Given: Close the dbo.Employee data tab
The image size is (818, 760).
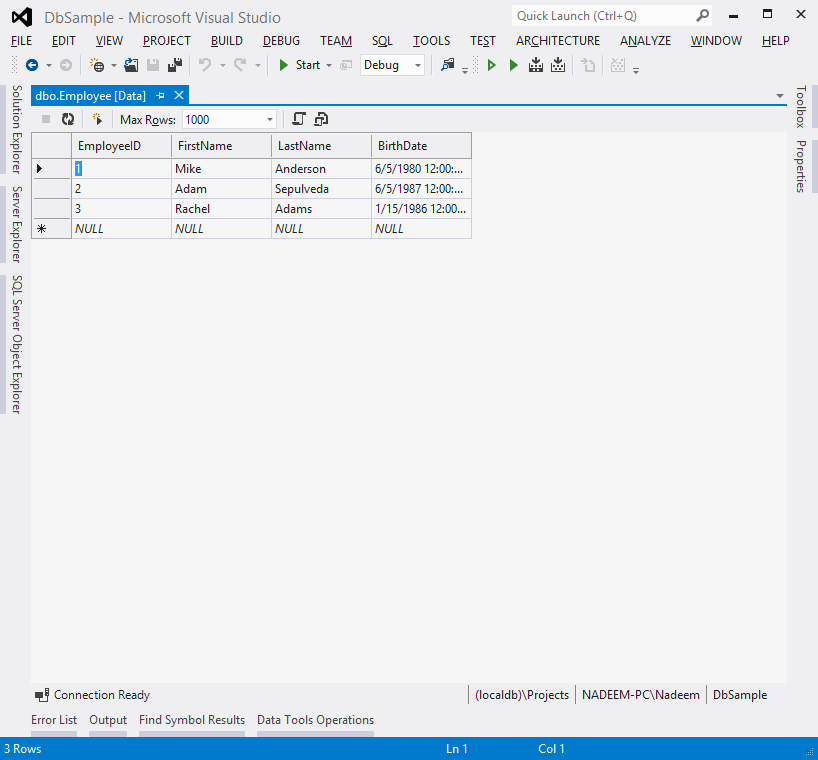Looking at the screenshot, I should 179,95.
